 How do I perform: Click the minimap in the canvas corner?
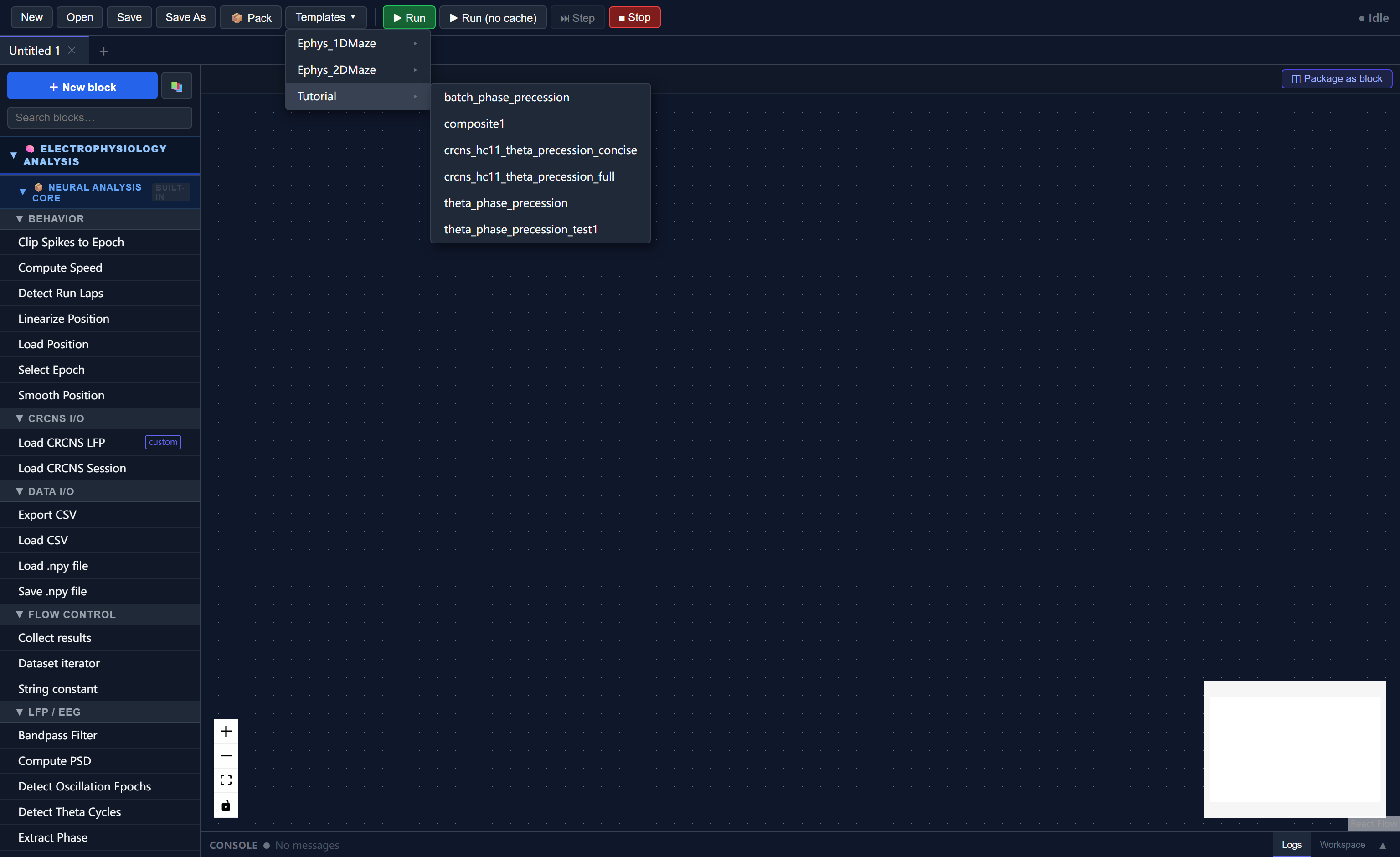tap(1294, 749)
